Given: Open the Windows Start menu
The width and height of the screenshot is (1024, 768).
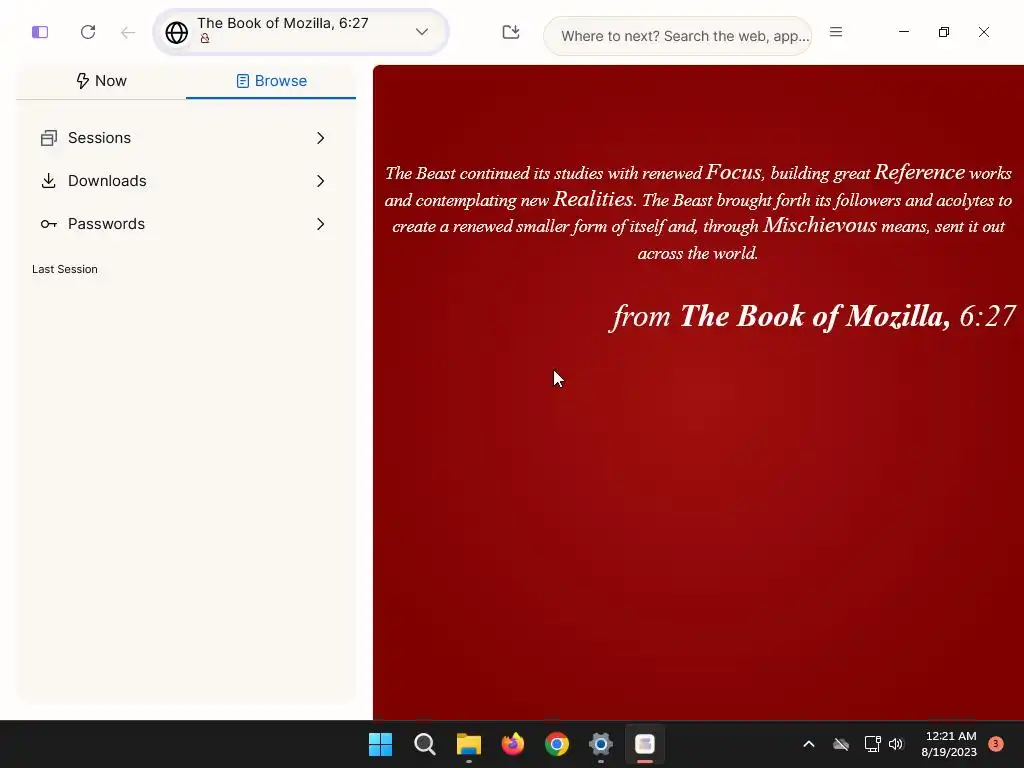Looking at the screenshot, I should point(381,744).
